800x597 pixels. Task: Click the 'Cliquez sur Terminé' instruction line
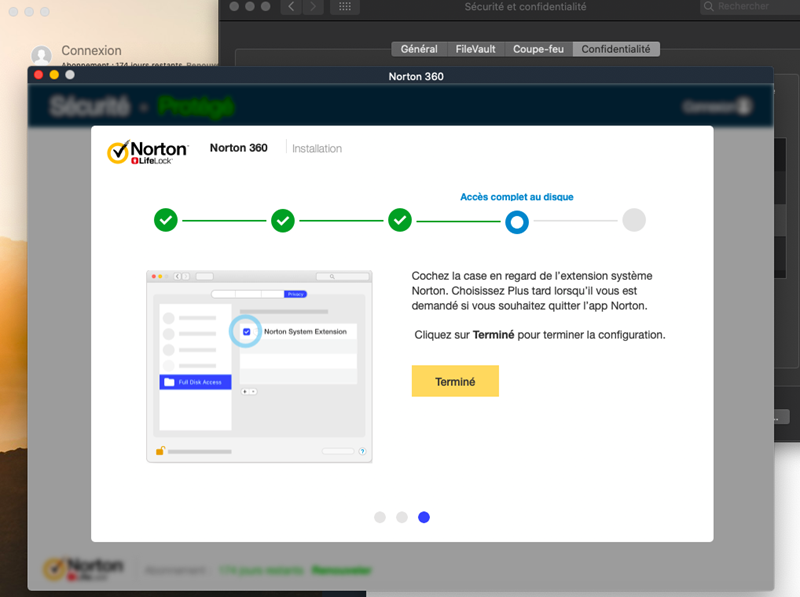(540, 335)
